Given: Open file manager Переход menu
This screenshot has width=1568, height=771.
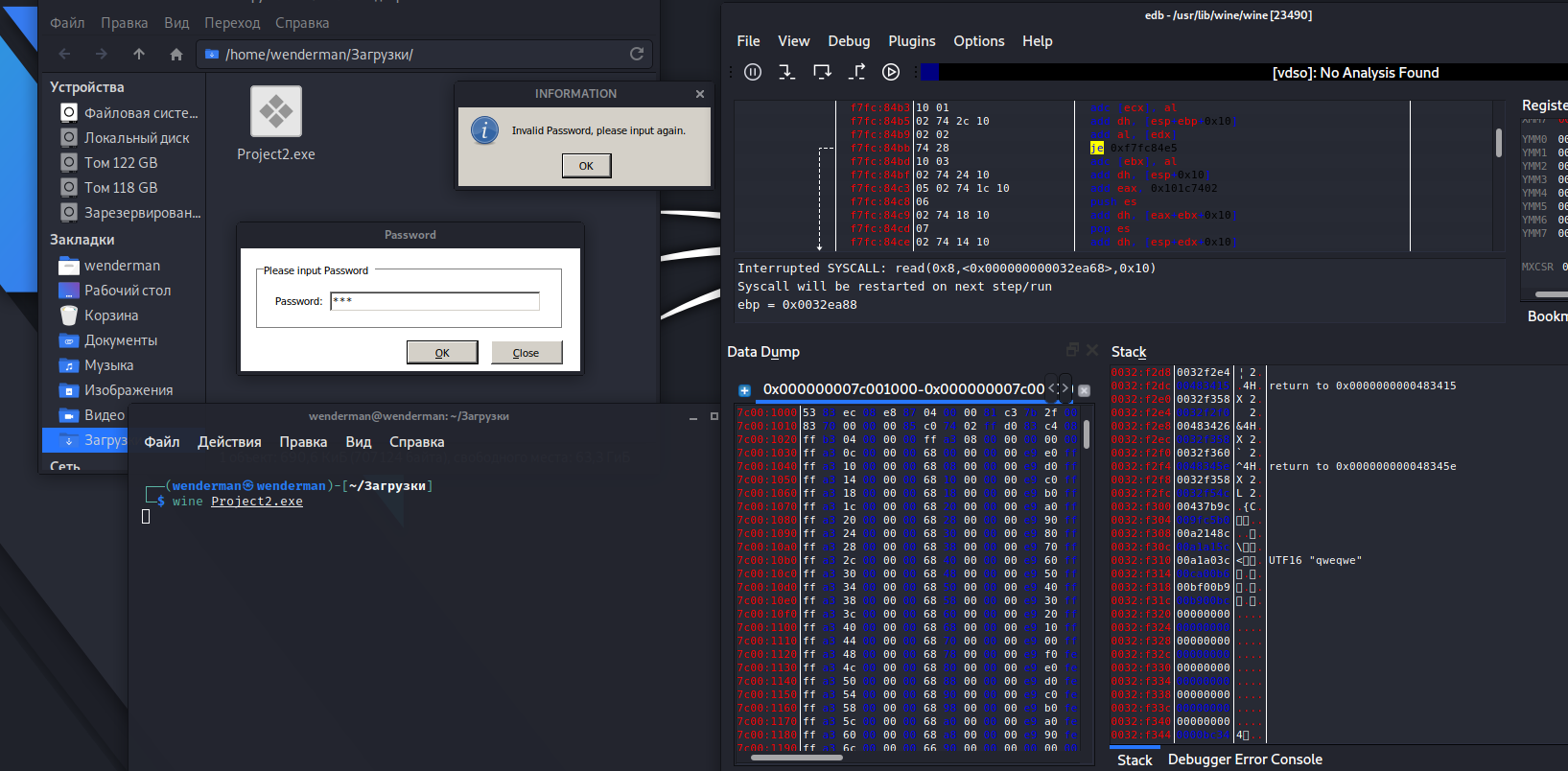Looking at the screenshot, I should (232, 23).
